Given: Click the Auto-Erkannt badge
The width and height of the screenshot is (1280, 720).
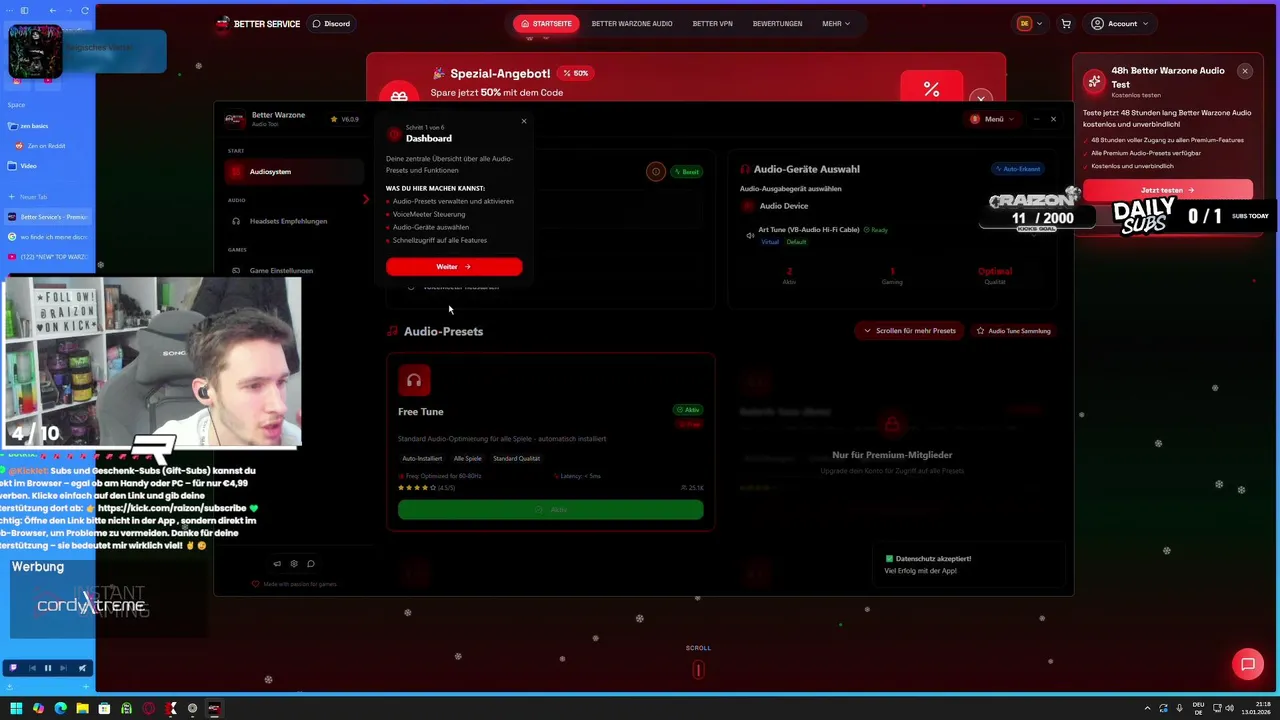Looking at the screenshot, I should point(1017,169).
